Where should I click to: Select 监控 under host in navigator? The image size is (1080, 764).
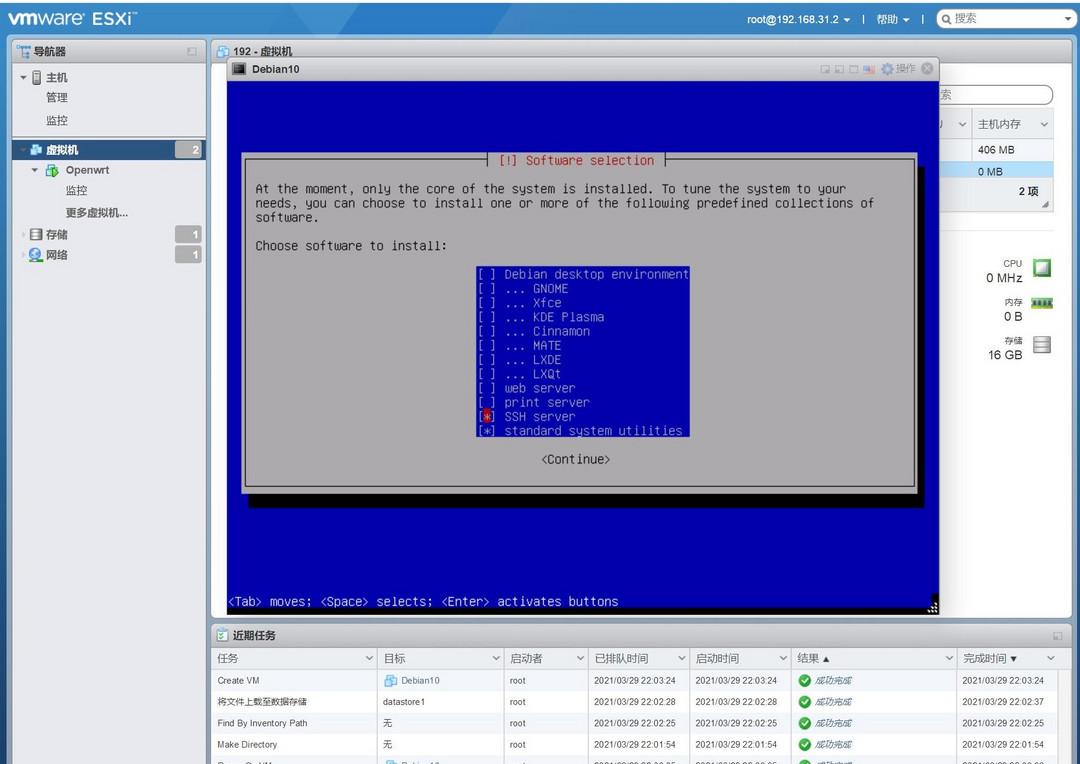click(x=57, y=121)
